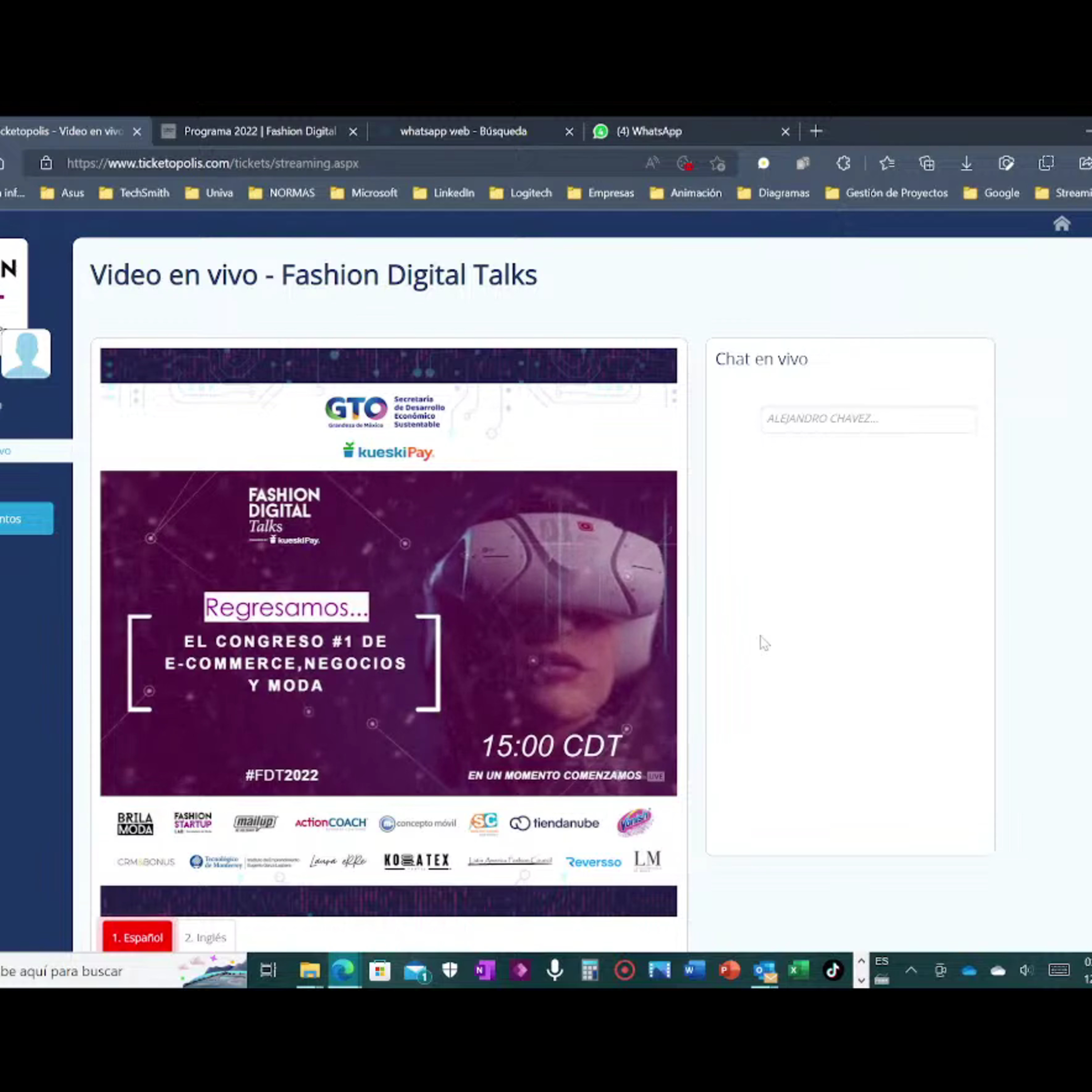This screenshot has height=1092, width=1092.
Task: Click the site lock icon before the URL
Action: click(46, 163)
